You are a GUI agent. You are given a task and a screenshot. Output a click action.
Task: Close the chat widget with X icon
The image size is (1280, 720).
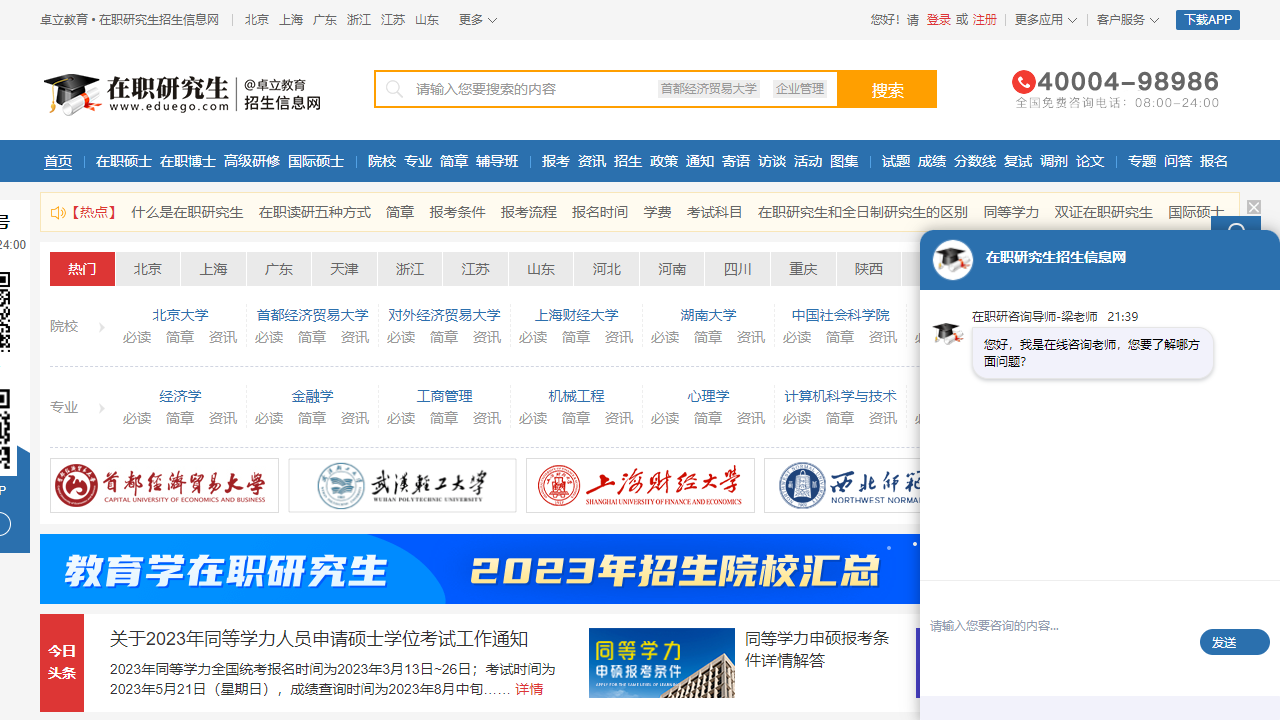[x=1254, y=207]
